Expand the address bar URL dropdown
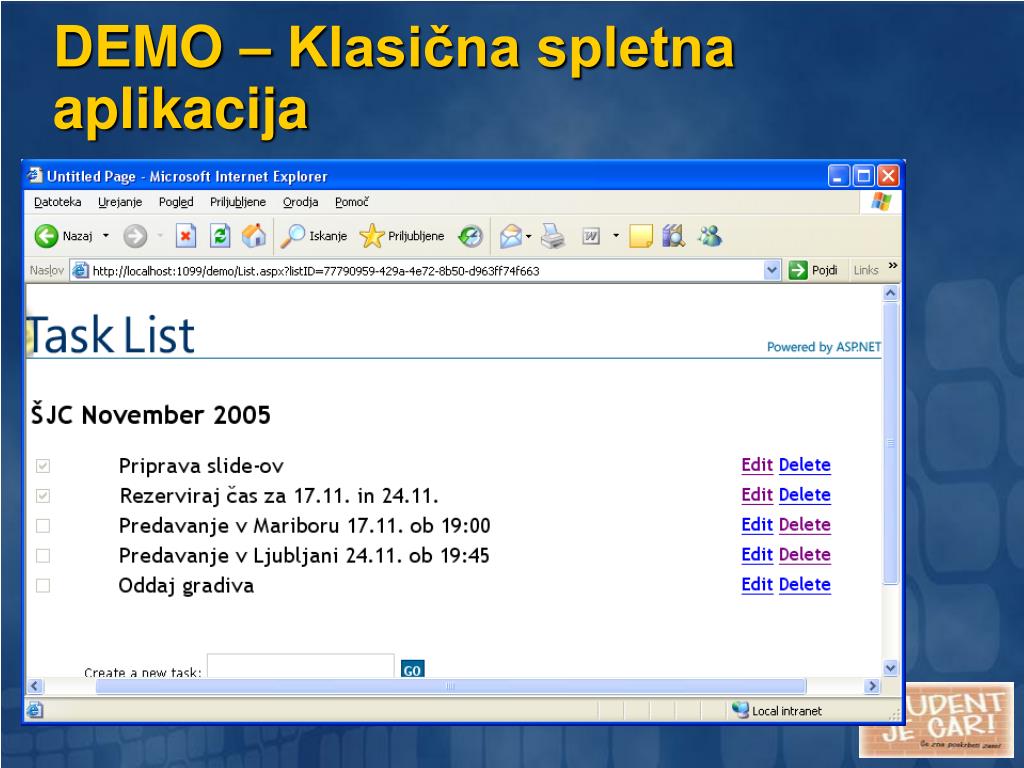This screenshot has width=1024, height=768. (772, 270)
